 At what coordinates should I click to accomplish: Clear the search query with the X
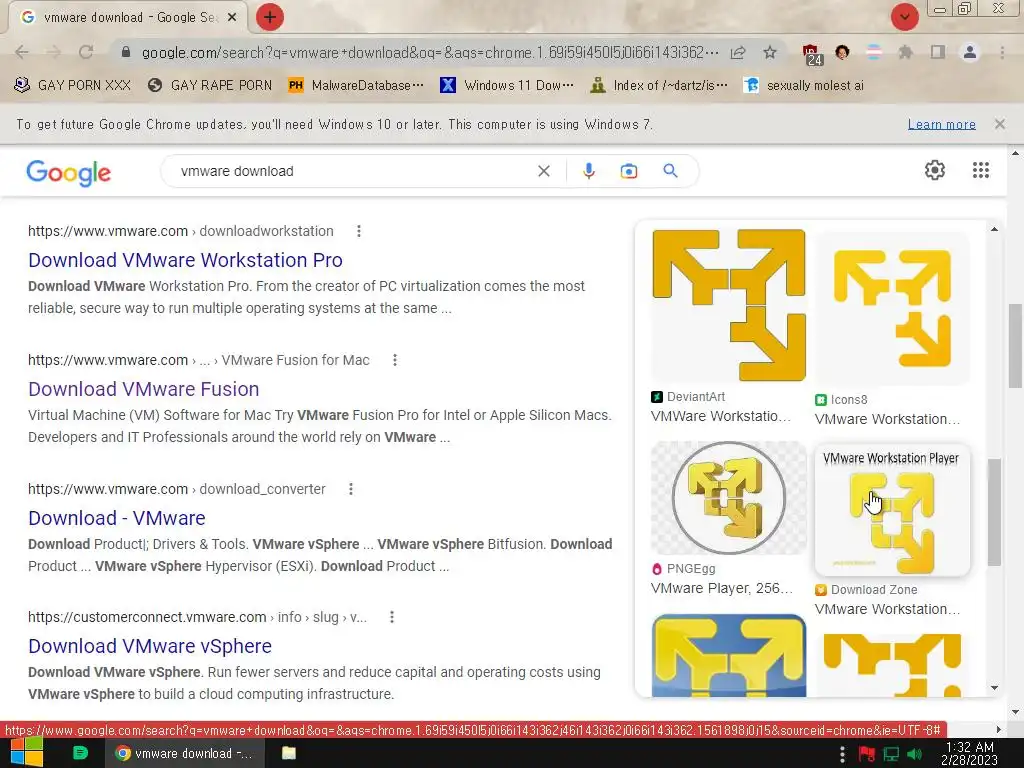tap(543, 171)
